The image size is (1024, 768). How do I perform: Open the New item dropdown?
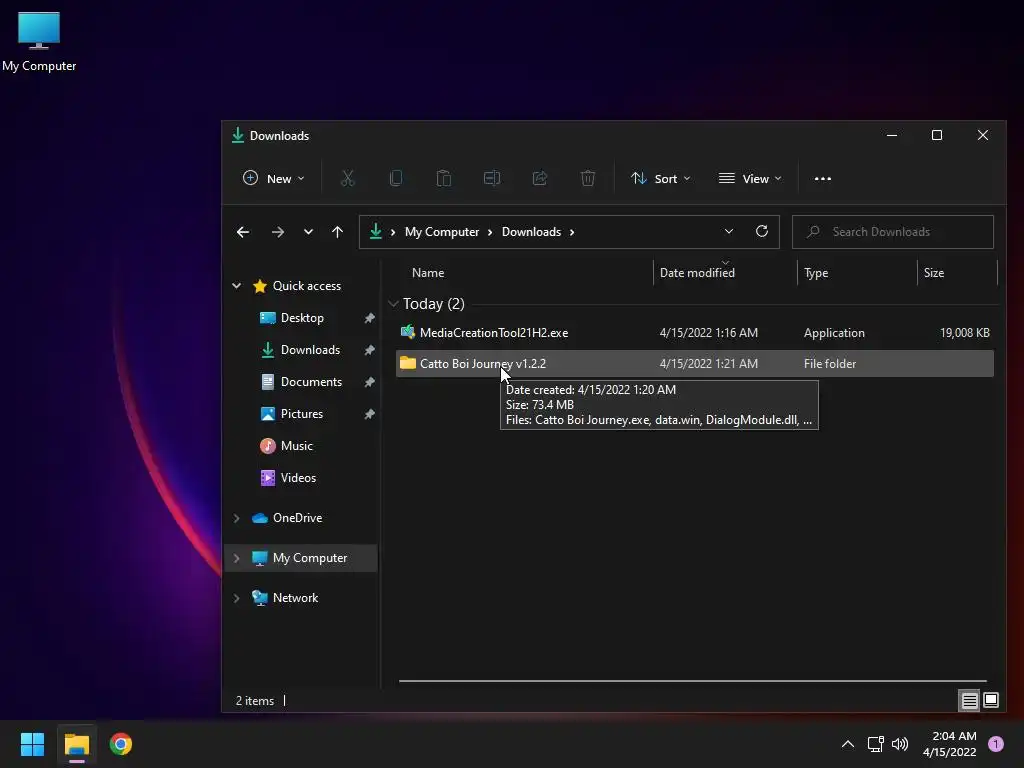[x=274, y=178]
